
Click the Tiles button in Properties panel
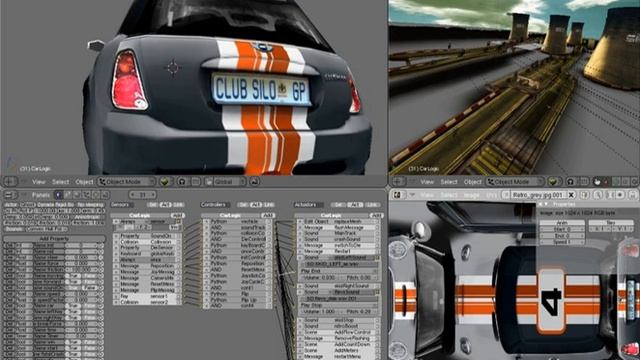click(611, 223)
